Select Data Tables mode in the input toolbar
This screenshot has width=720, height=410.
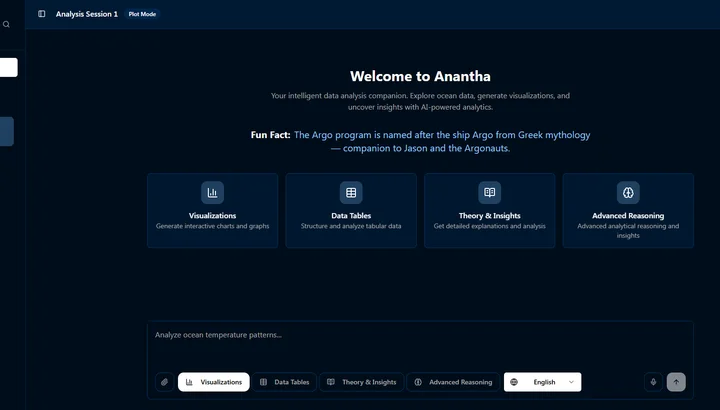click(285, 382)
